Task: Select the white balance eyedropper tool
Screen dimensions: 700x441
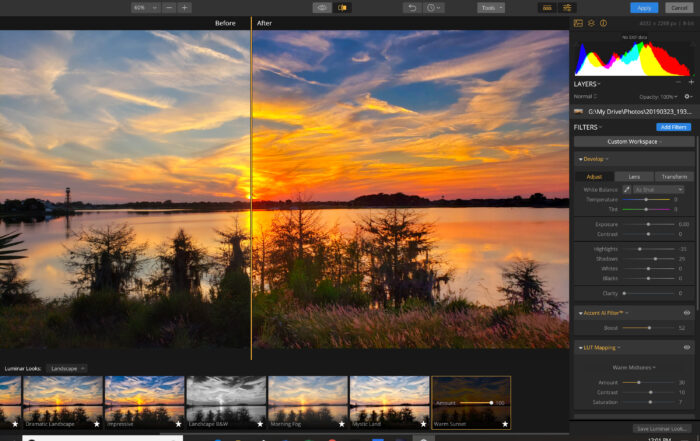Action: coord(628,189)
